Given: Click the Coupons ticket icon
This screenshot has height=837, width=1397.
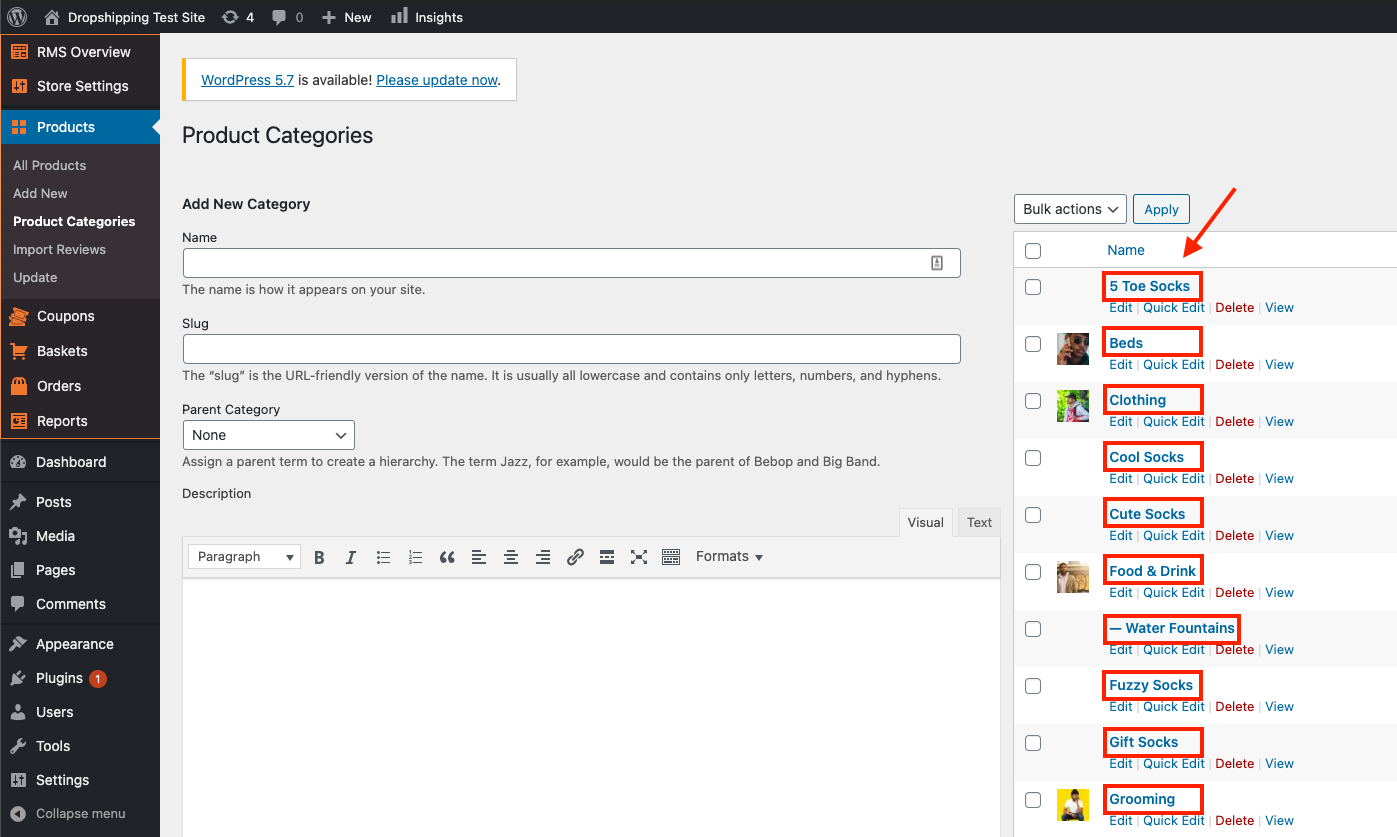Looking at the screenshot, I should pyautogui.click(x=18, y=316).
